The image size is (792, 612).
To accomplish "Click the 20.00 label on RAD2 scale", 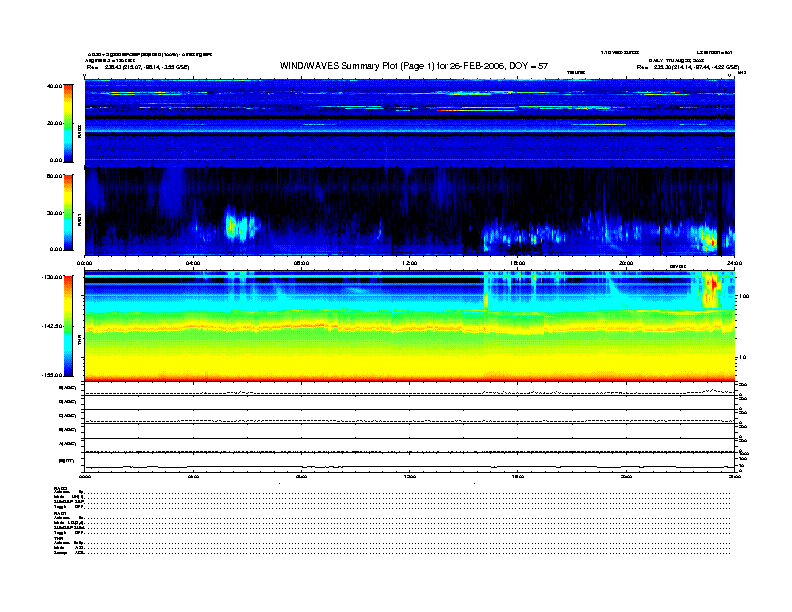I will point(54,123).
